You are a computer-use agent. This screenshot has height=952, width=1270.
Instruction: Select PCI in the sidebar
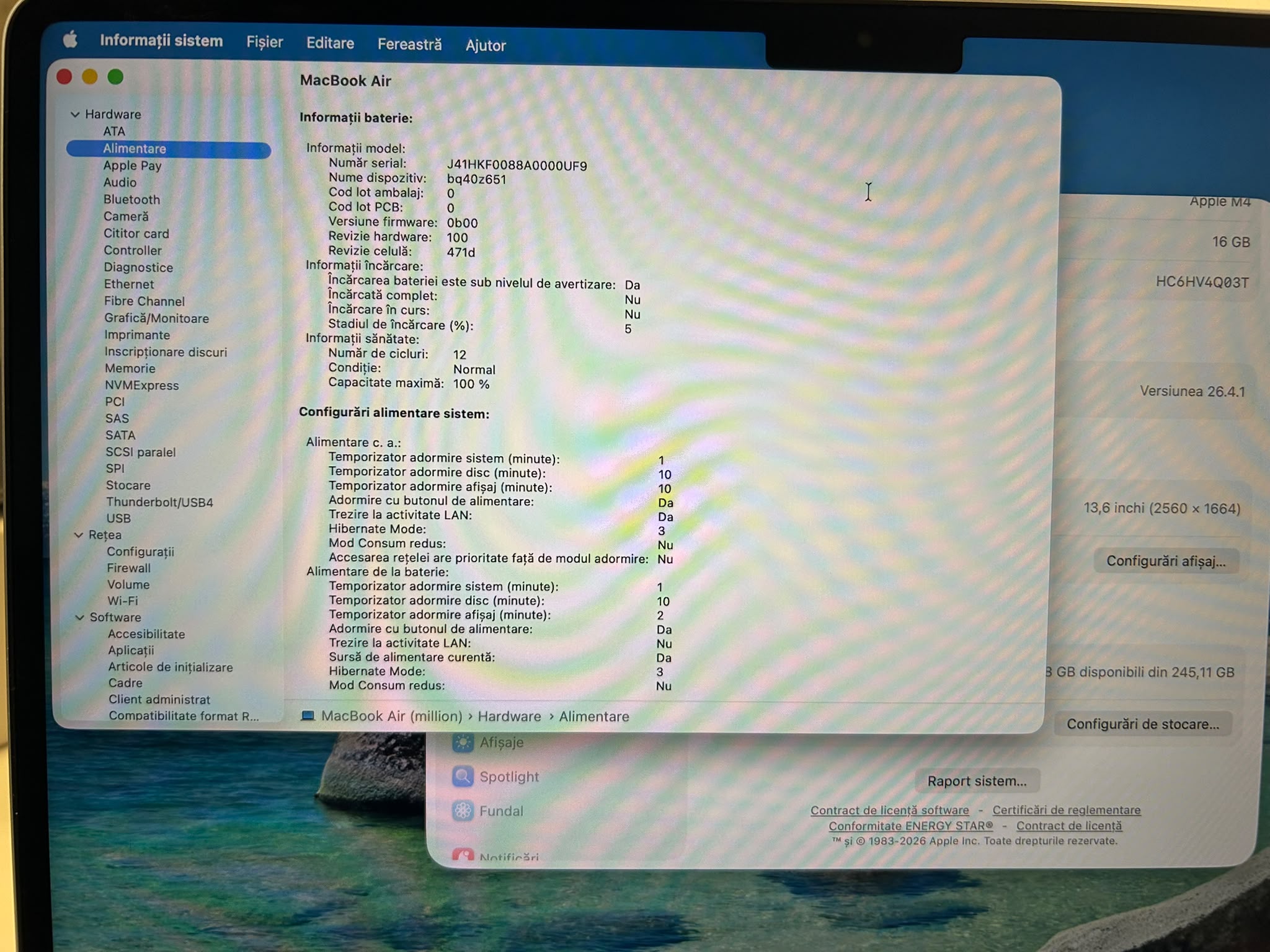[115, 402]
